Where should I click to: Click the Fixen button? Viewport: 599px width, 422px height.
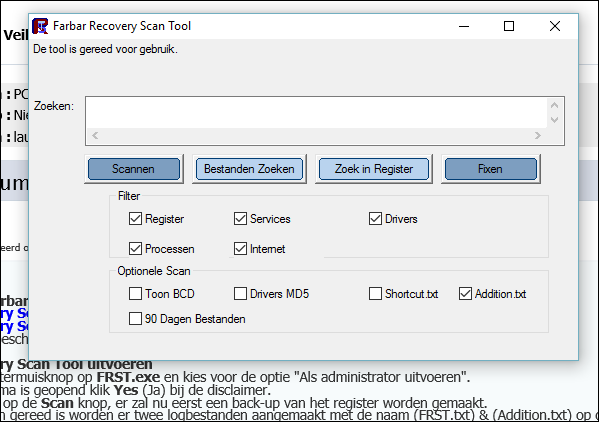(x=491, y=169)
